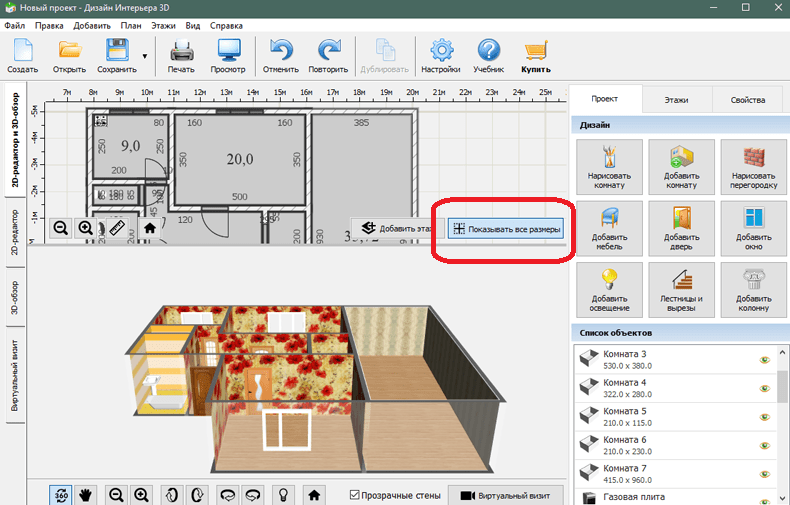Print the plan via Печать
The width and height of the screenshot is (790, 505).
[x=181, y=55]
